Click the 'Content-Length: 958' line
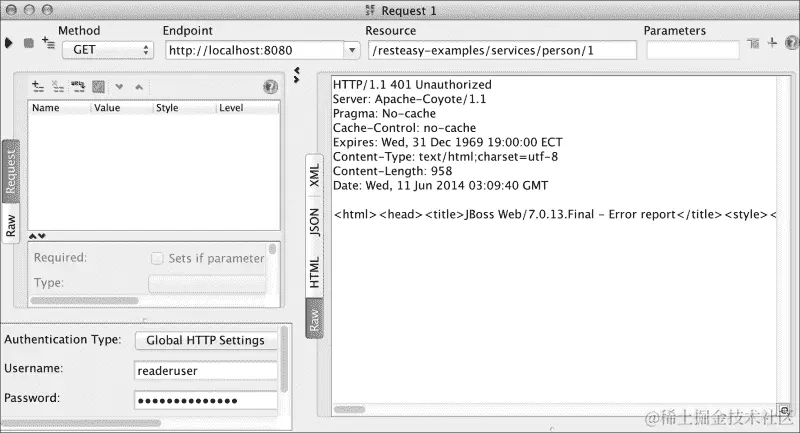 [392, 171]
